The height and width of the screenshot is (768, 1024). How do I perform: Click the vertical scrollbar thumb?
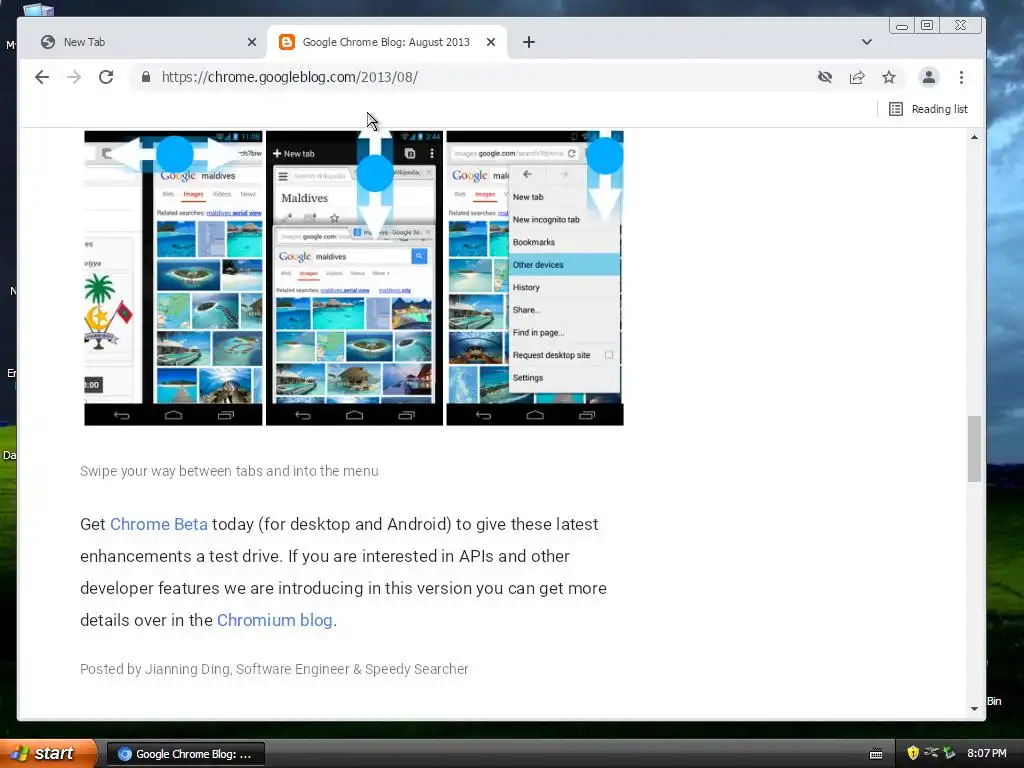coord(974,449)
